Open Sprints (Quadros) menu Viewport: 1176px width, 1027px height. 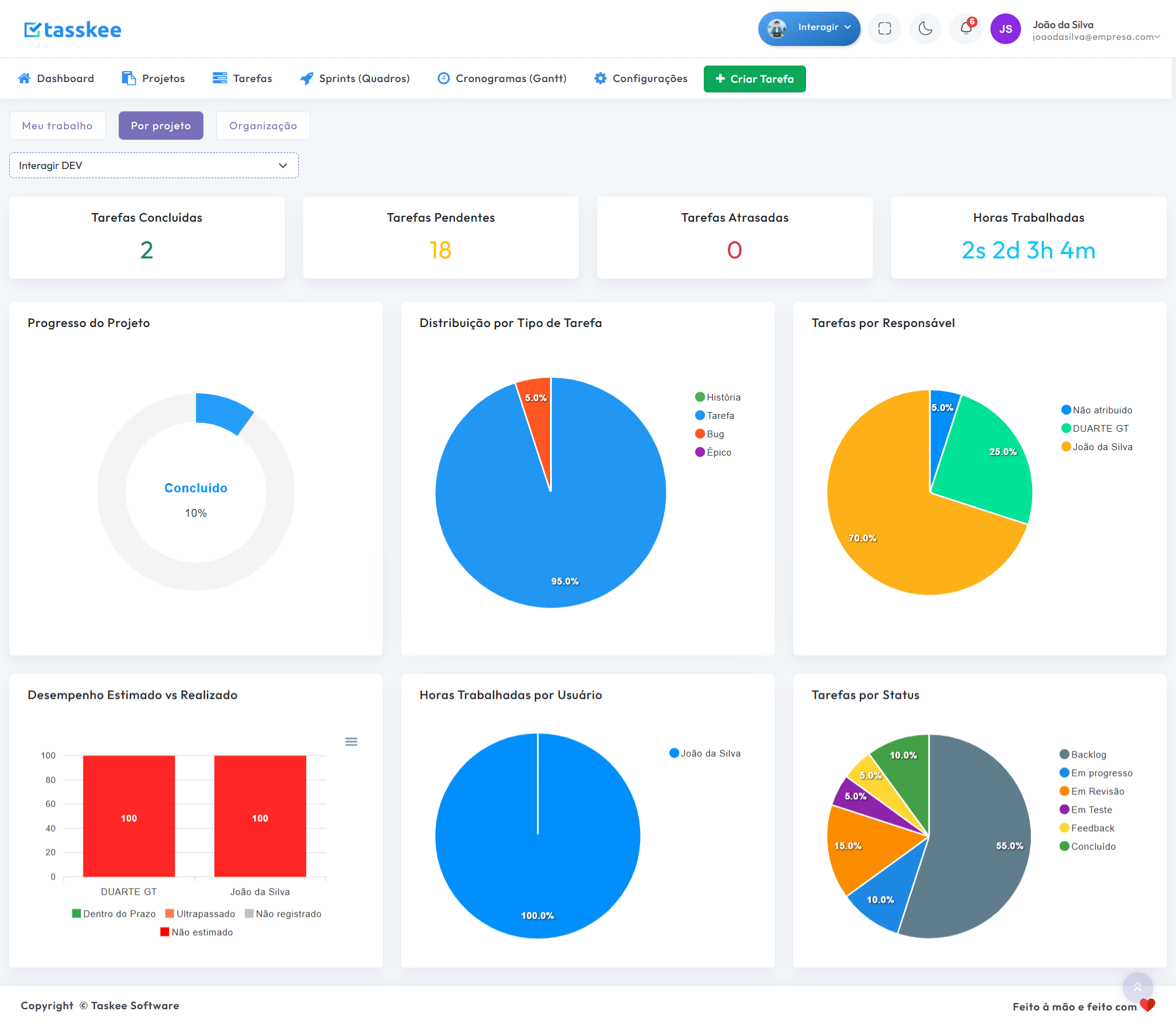355,78
